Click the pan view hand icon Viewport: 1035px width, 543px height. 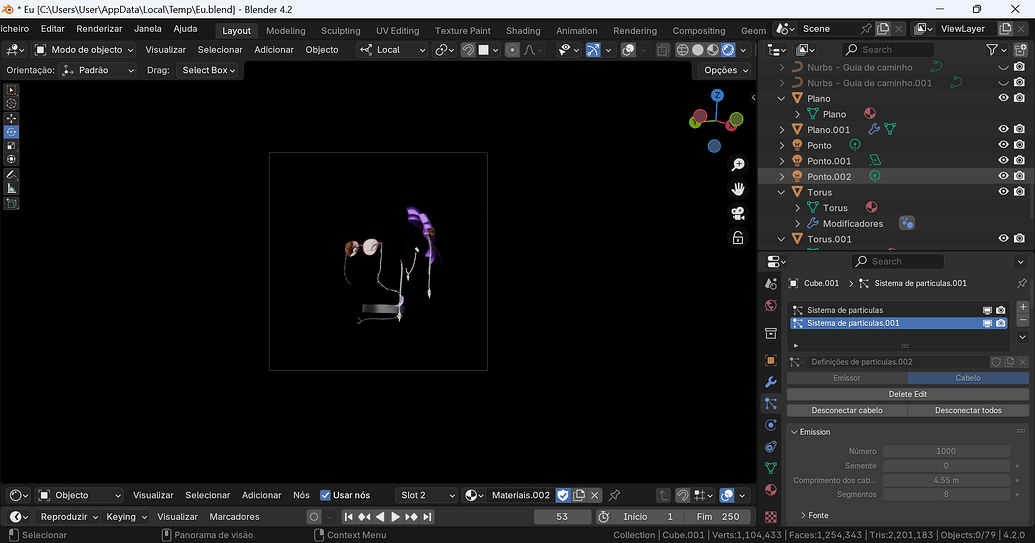pyautogui.click(x=738, y=189)
